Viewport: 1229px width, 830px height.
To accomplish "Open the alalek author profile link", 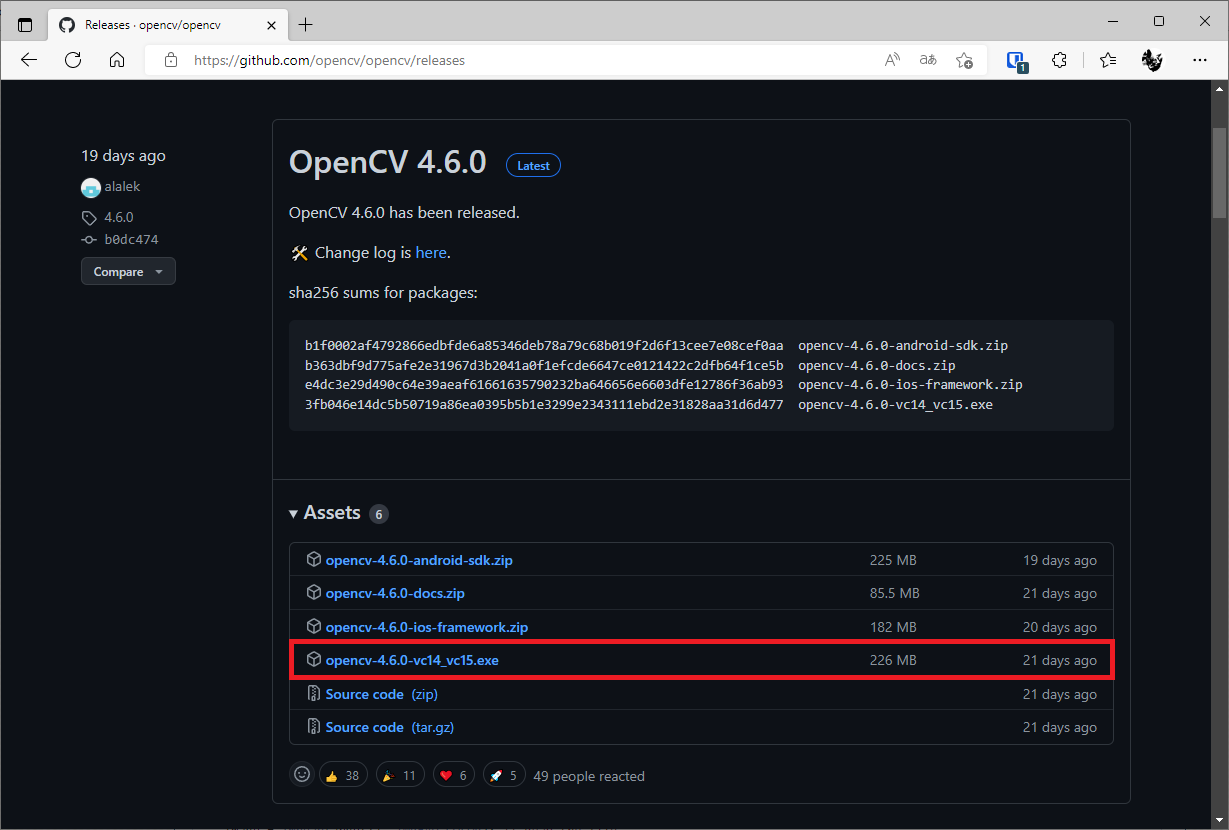I will [x=121, y=187].
